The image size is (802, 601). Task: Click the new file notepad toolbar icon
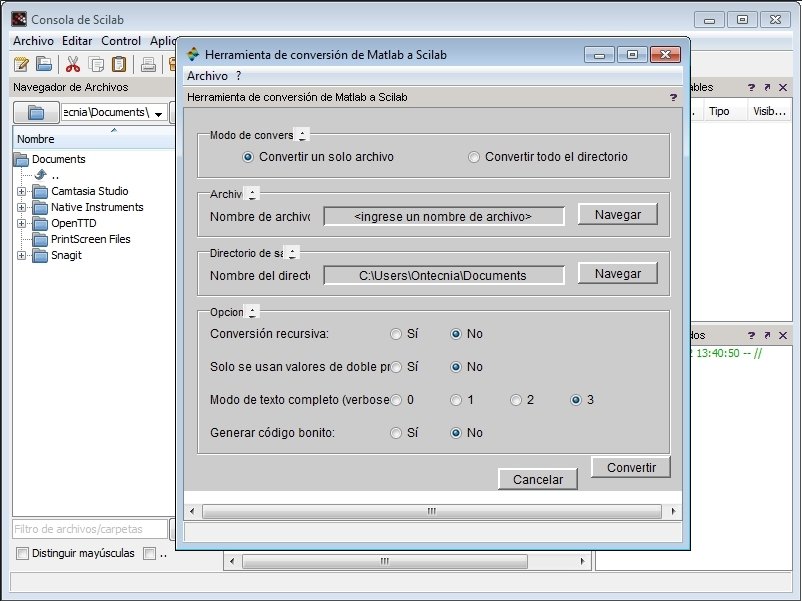tap(21, 64)
